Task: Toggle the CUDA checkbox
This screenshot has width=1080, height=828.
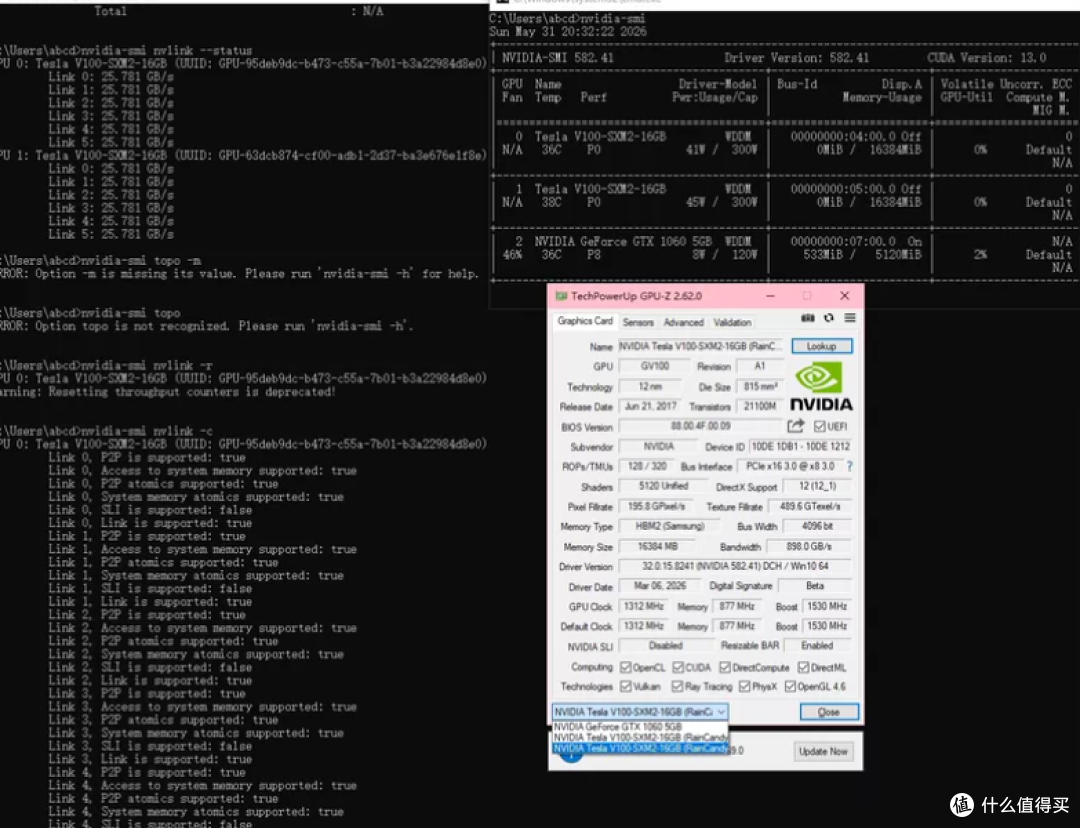Action: tap(678, 667)
